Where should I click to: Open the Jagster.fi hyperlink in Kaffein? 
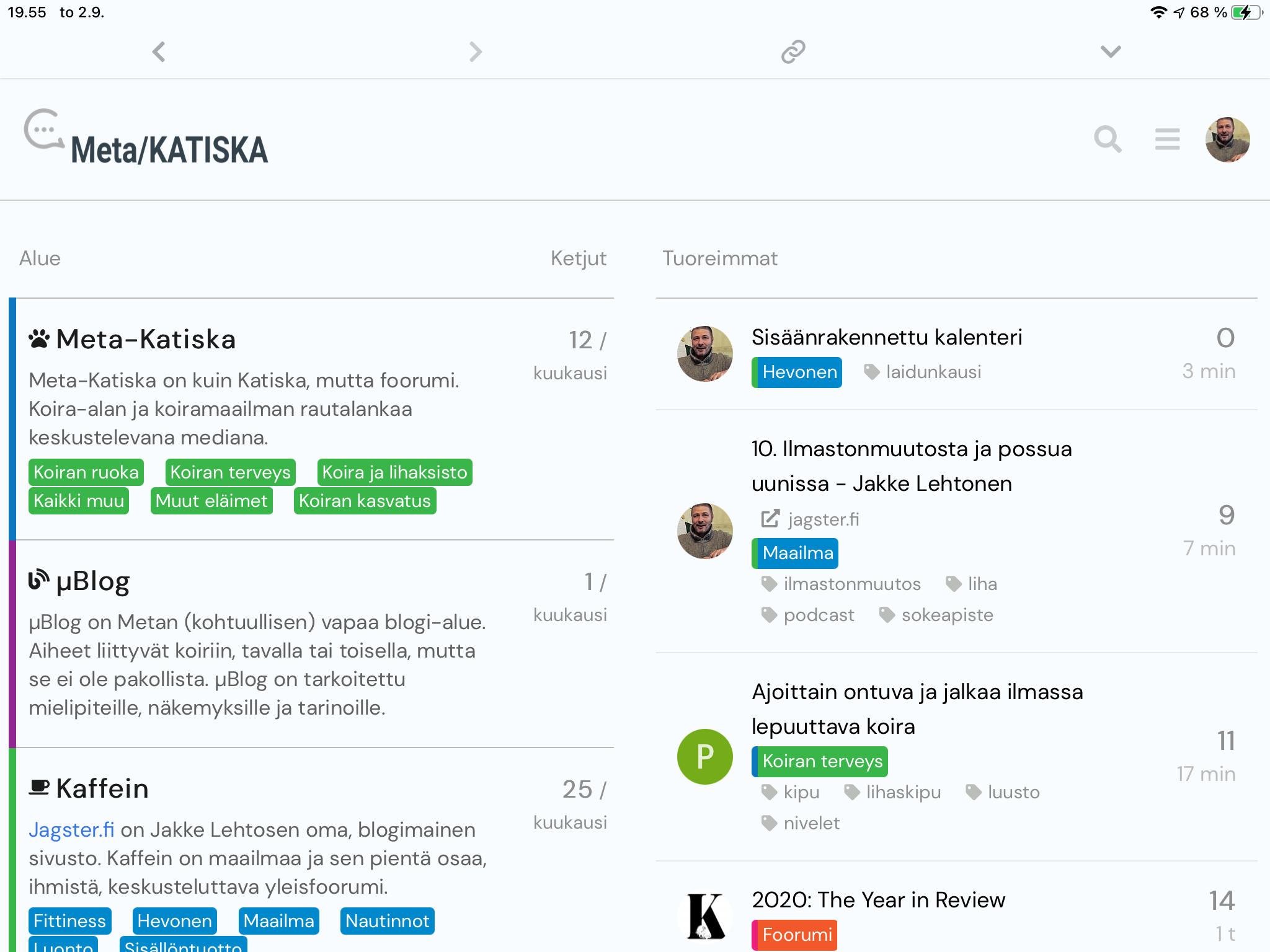(x=71, y=830)
